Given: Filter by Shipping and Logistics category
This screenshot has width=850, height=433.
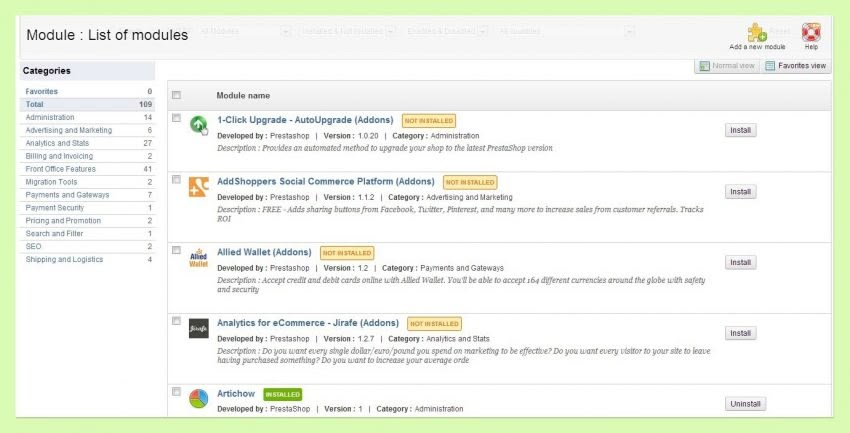Looking at the screenshot, I should 89,260.
